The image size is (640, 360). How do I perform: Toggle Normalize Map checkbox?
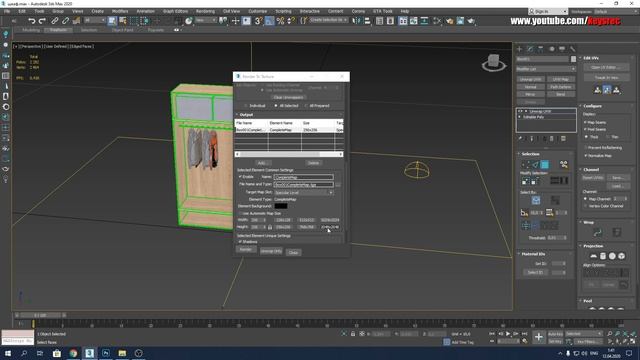[x=586, y=156]
